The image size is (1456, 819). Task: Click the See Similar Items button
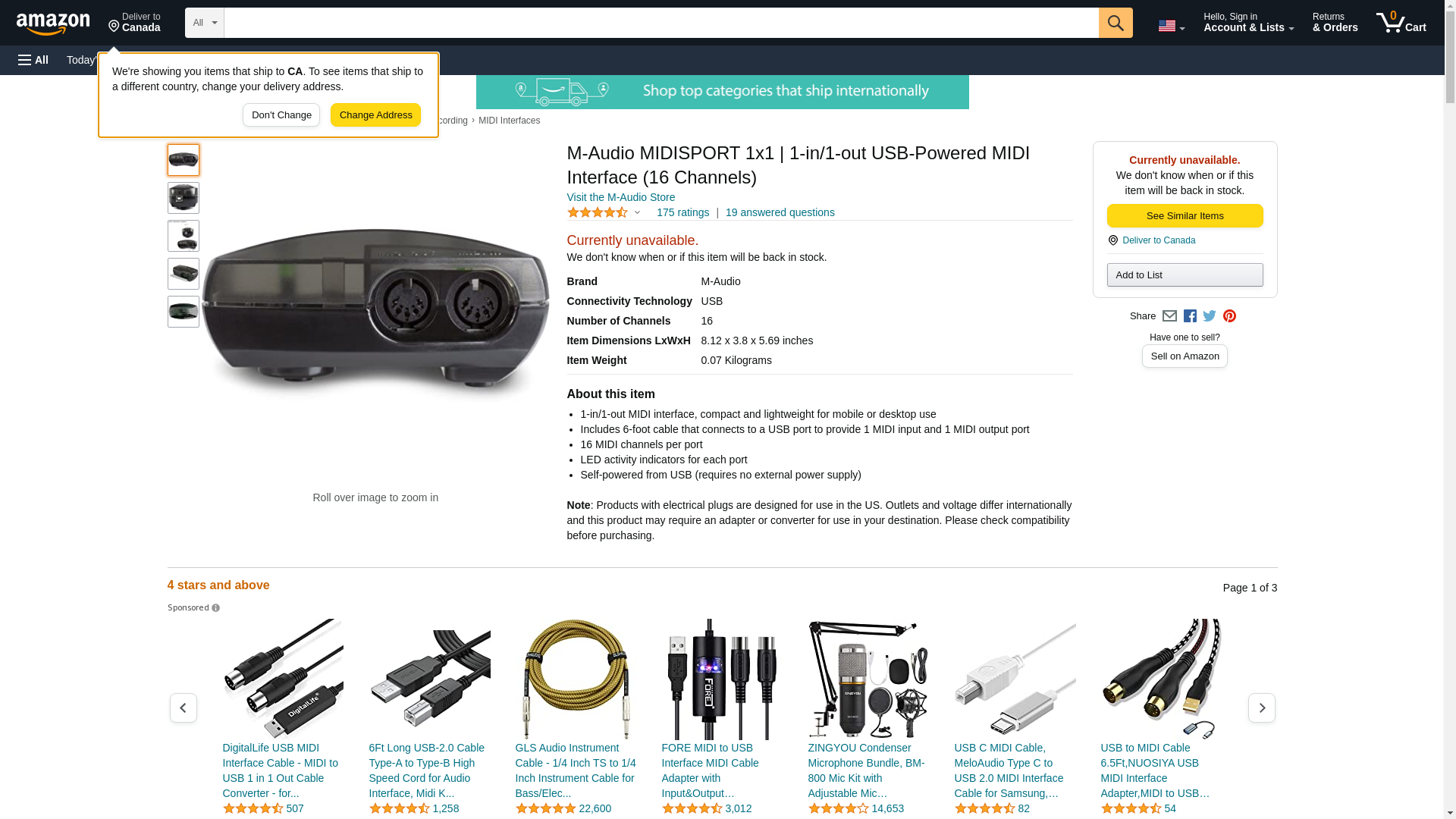[x=1185, y=216]
